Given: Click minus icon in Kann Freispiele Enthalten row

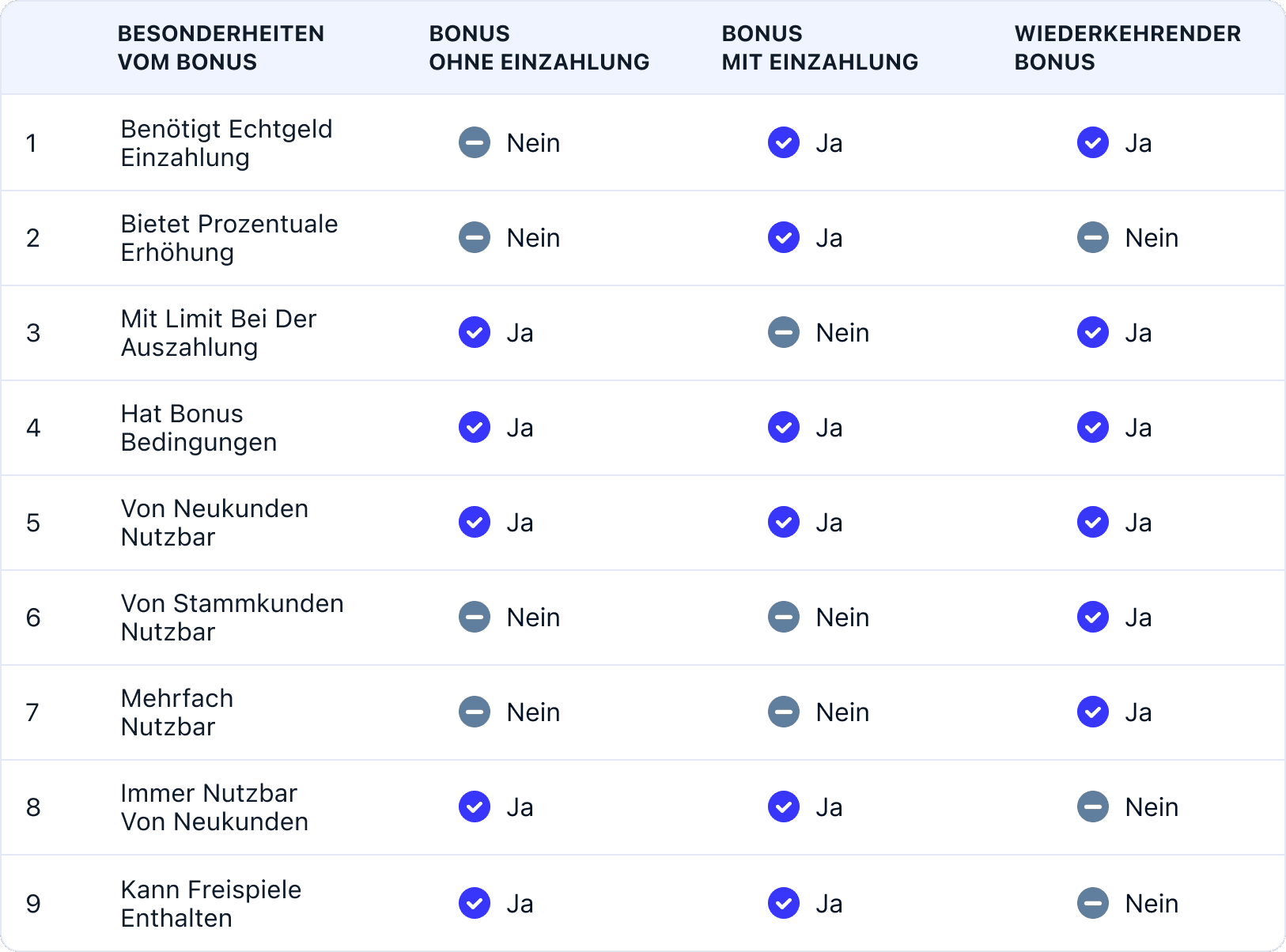Looking at the screenshot, I should (1093, 904).
